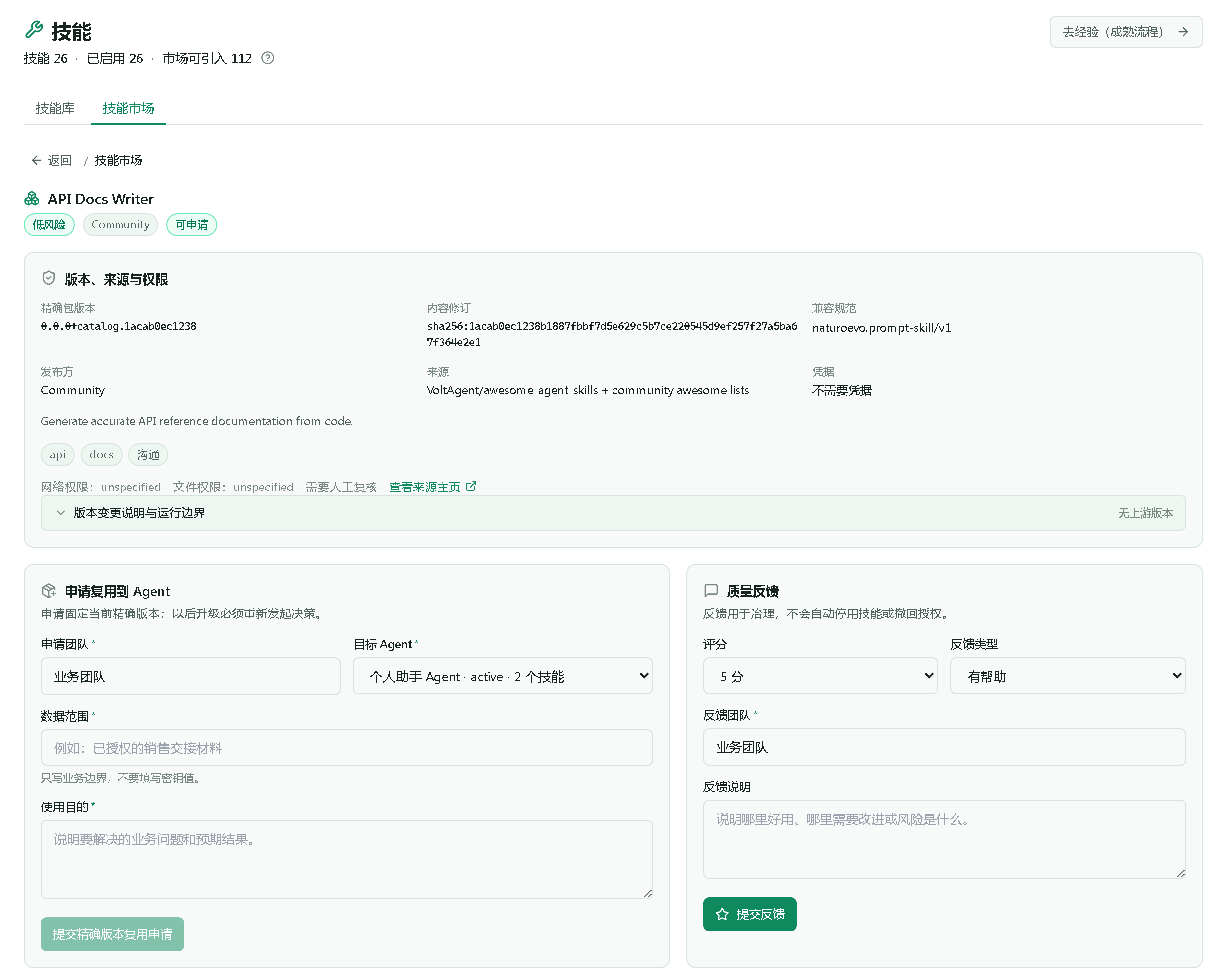Viewport: 1227px width, 980px height.
Task: Click the help question mark icon
Action: coord(267,58)
